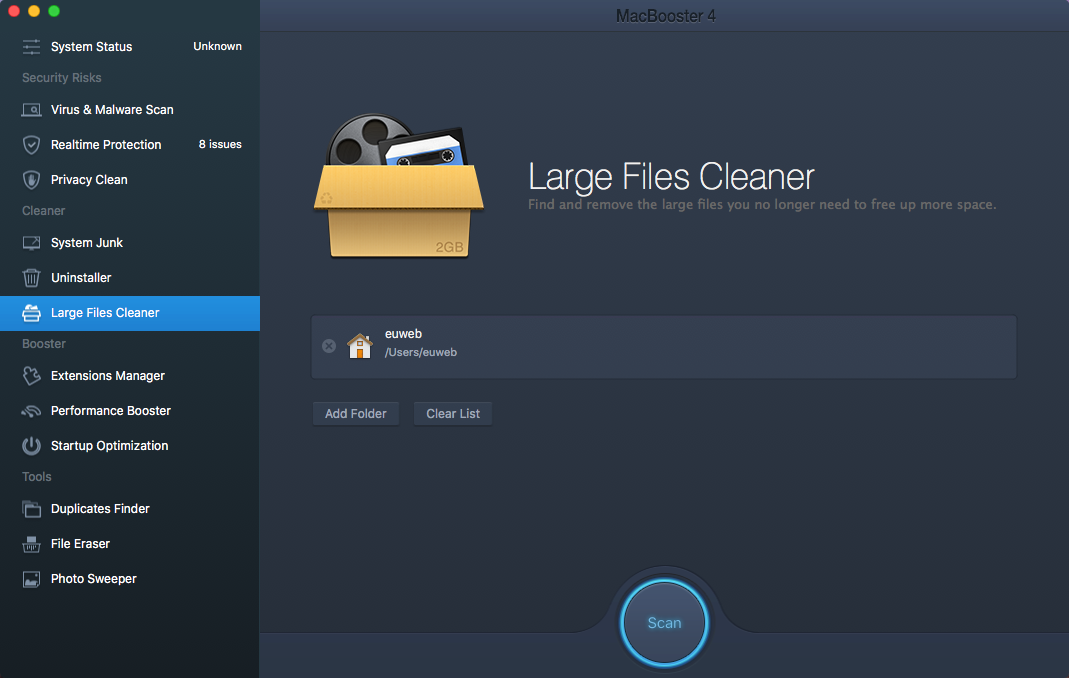This screenshot has width=1069, height=678.
Task: Click the Uninstaller trash can icon
Action: click(x=31, y=278)
